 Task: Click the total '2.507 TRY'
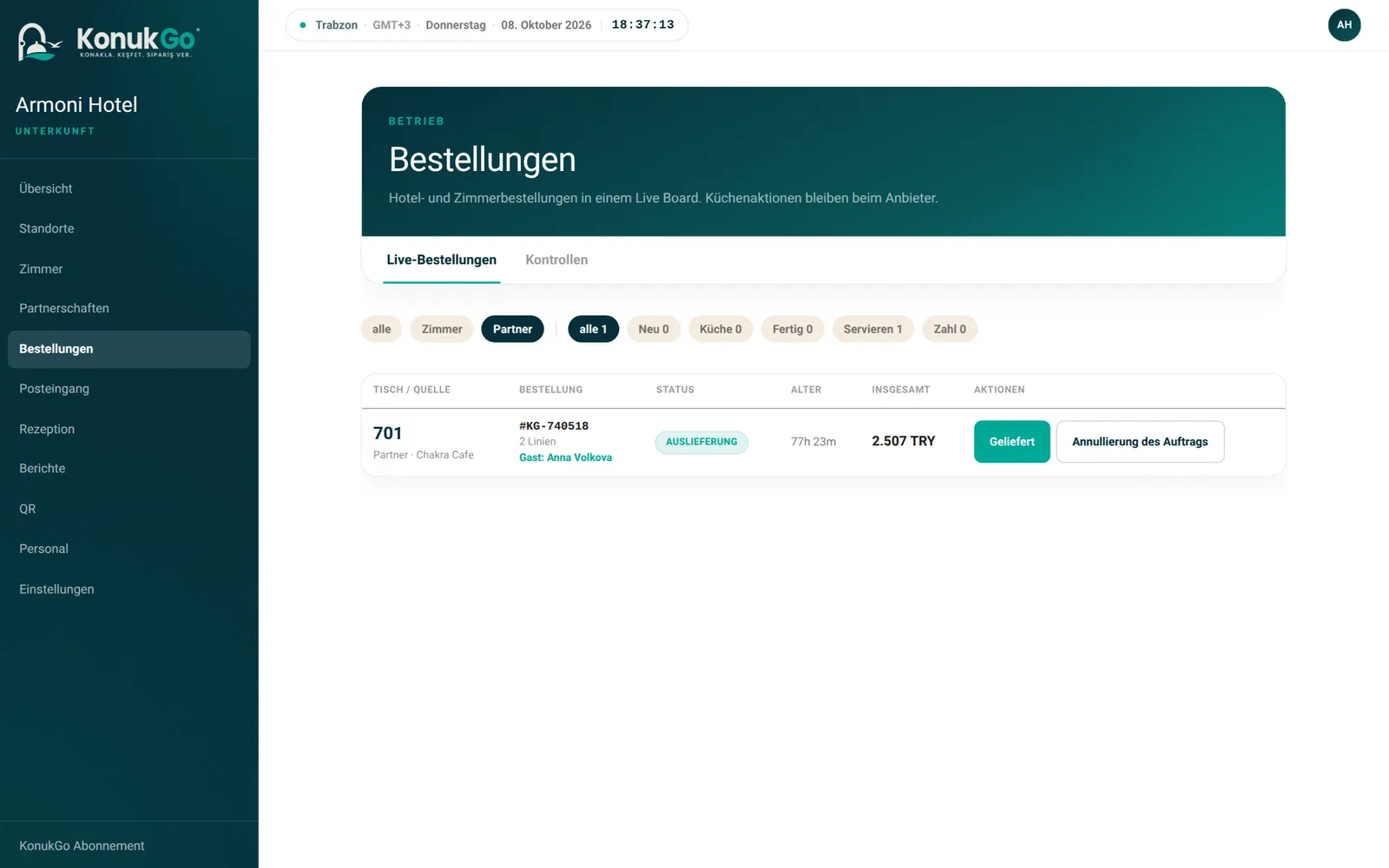[x=904, y=441]
